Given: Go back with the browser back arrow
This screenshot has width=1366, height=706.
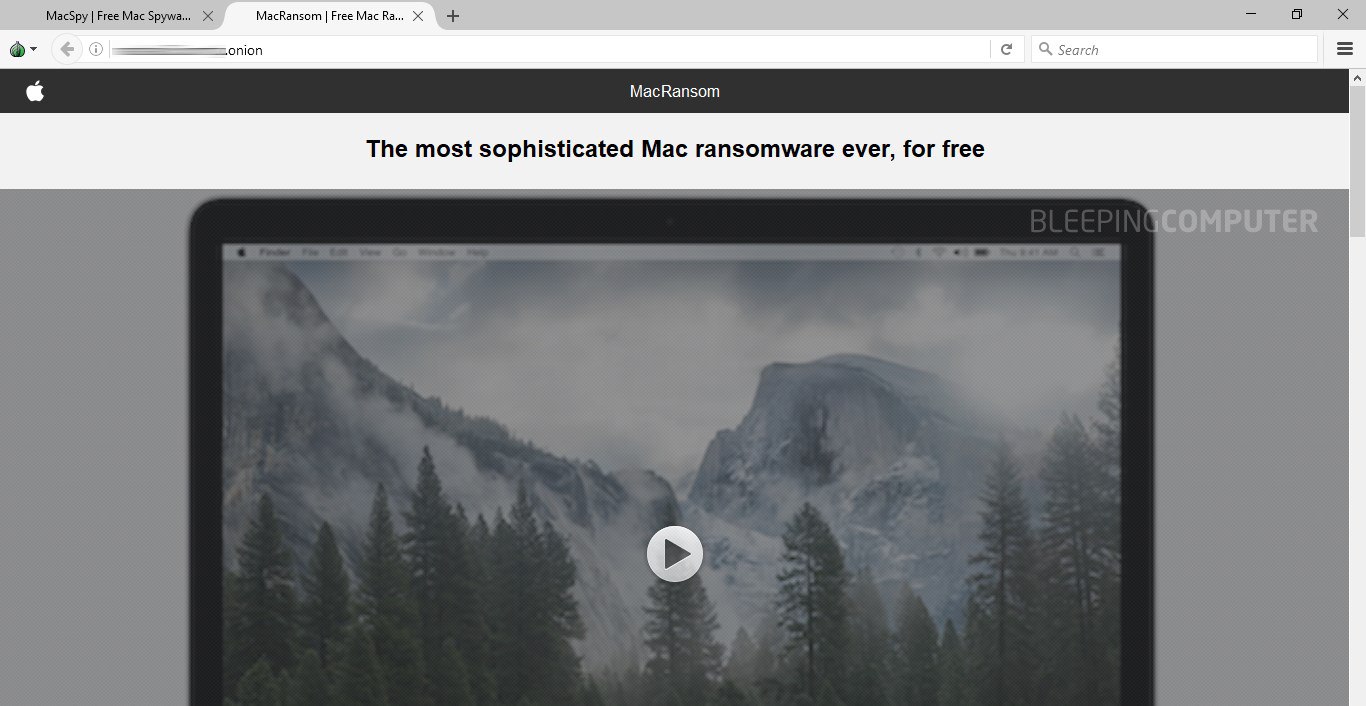Looking at the screenshot, I should click(x=67, y=49).
